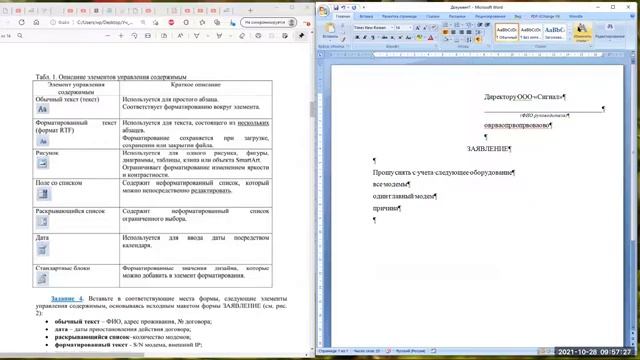
Task: Click the ЗАЯВЛЕНИЕ heading in Word document
Action: tap(488, 149)
